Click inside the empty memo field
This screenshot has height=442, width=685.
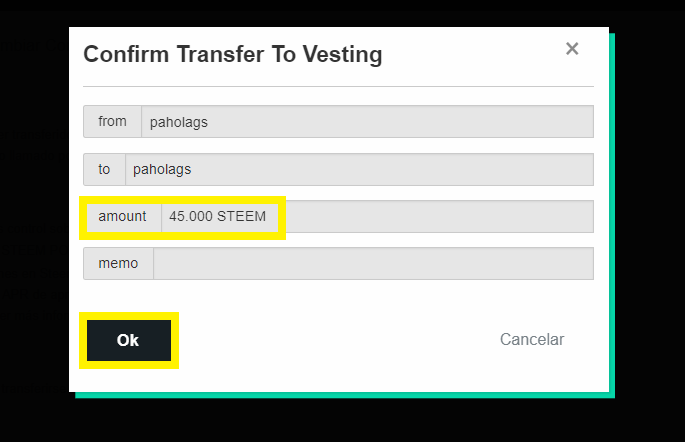point(372,264)
